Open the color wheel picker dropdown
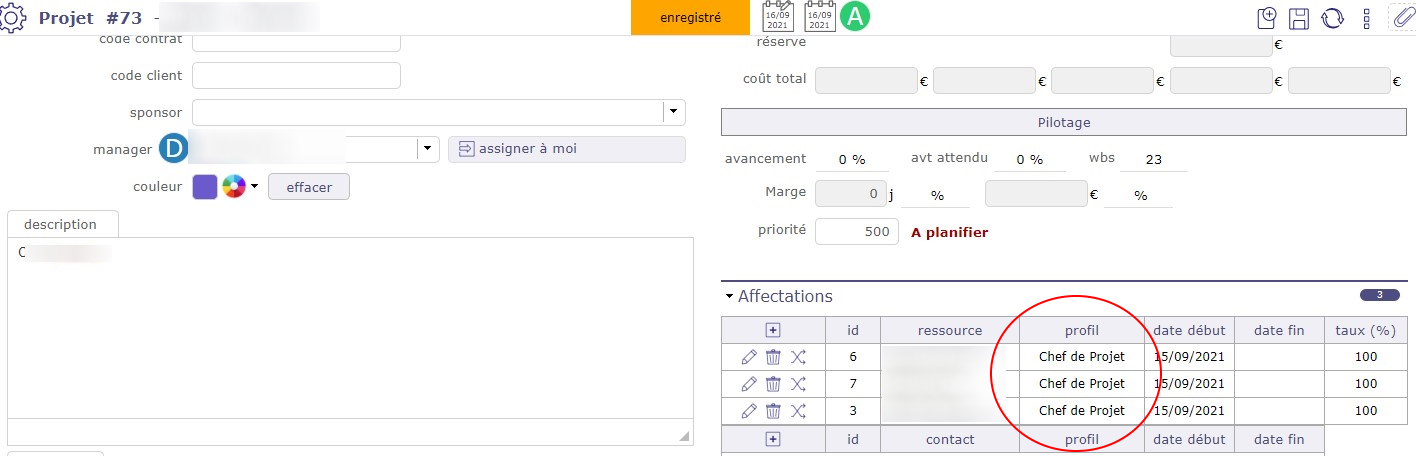 pos(240,187)
